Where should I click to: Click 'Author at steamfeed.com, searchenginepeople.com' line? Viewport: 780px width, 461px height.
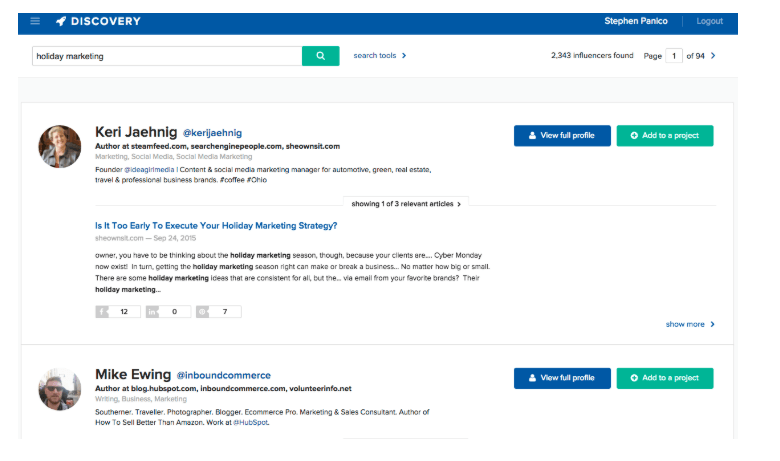pos(217,146)
